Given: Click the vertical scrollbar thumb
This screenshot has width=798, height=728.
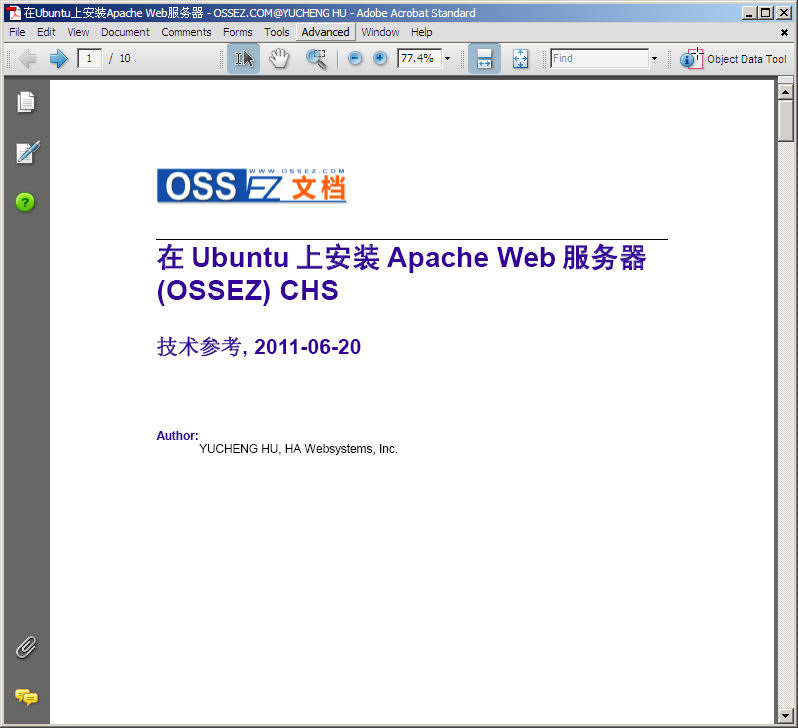Looking at the screenshot, I should pyautogui.click(x=785, y=120).
